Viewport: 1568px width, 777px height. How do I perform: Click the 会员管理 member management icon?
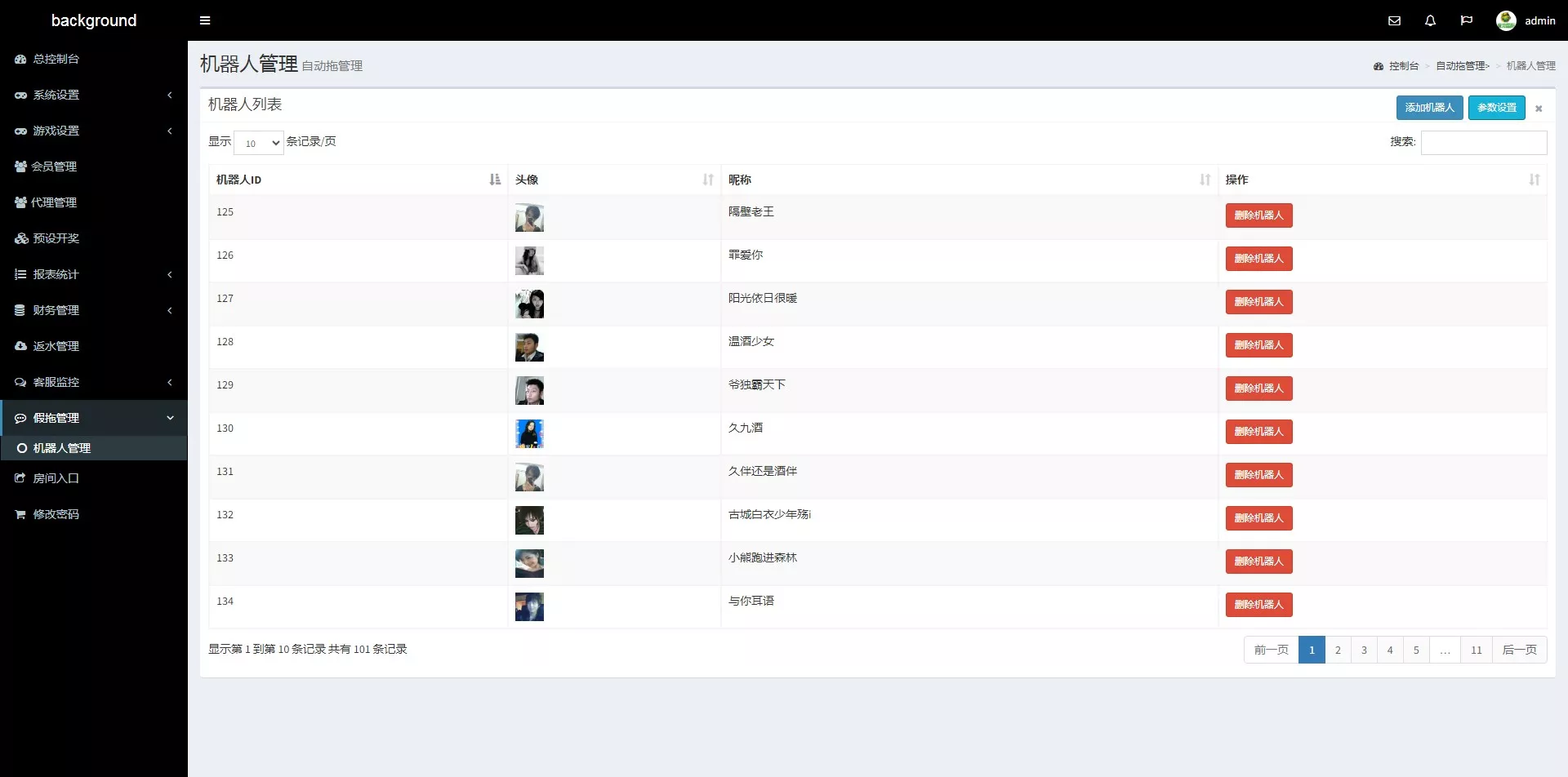click(x=20, y=166)
